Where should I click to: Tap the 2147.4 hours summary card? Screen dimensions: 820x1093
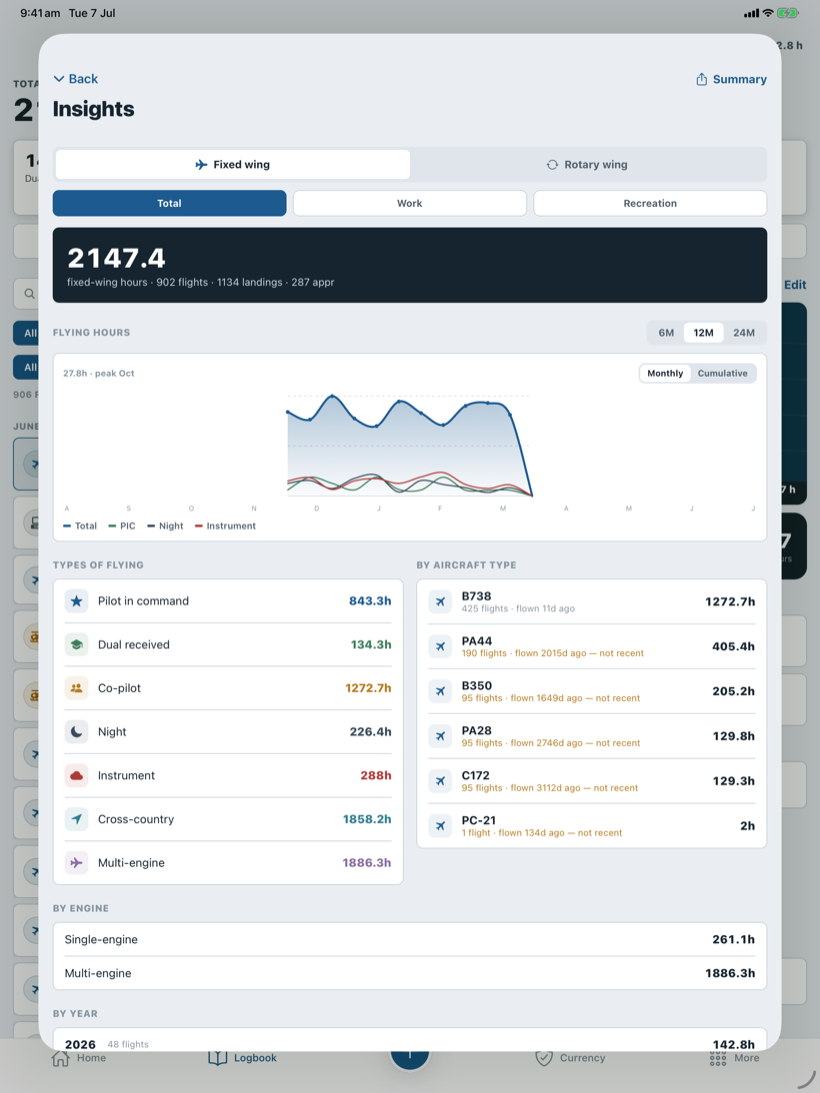410,265
